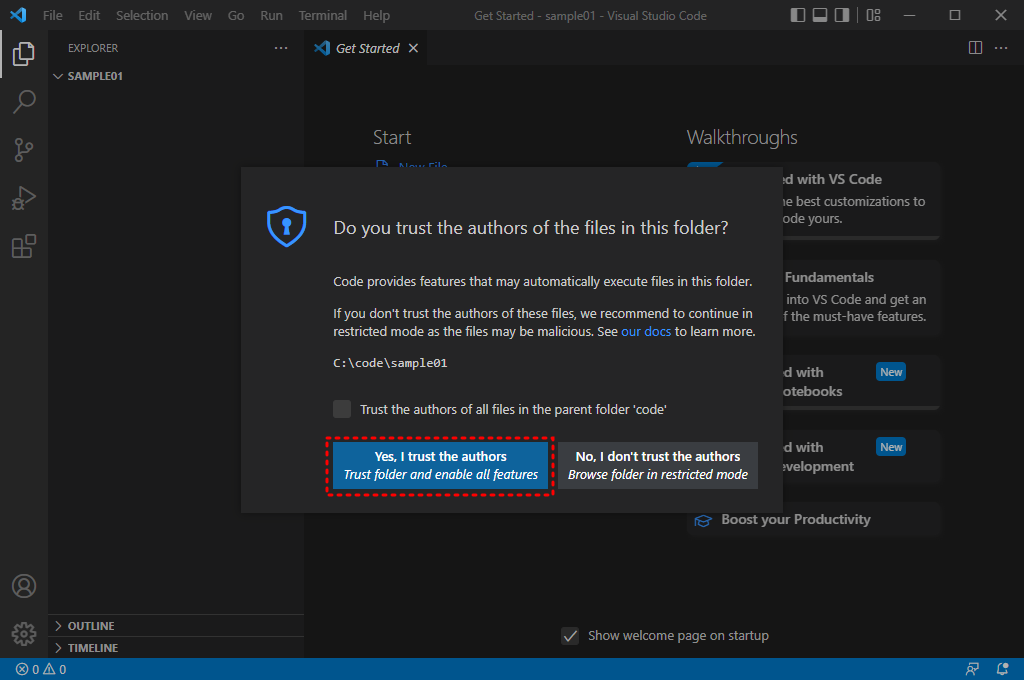Click Yes, I trust the authors
Viewport: 1024px width, 680px height.
tap(441, 466)
